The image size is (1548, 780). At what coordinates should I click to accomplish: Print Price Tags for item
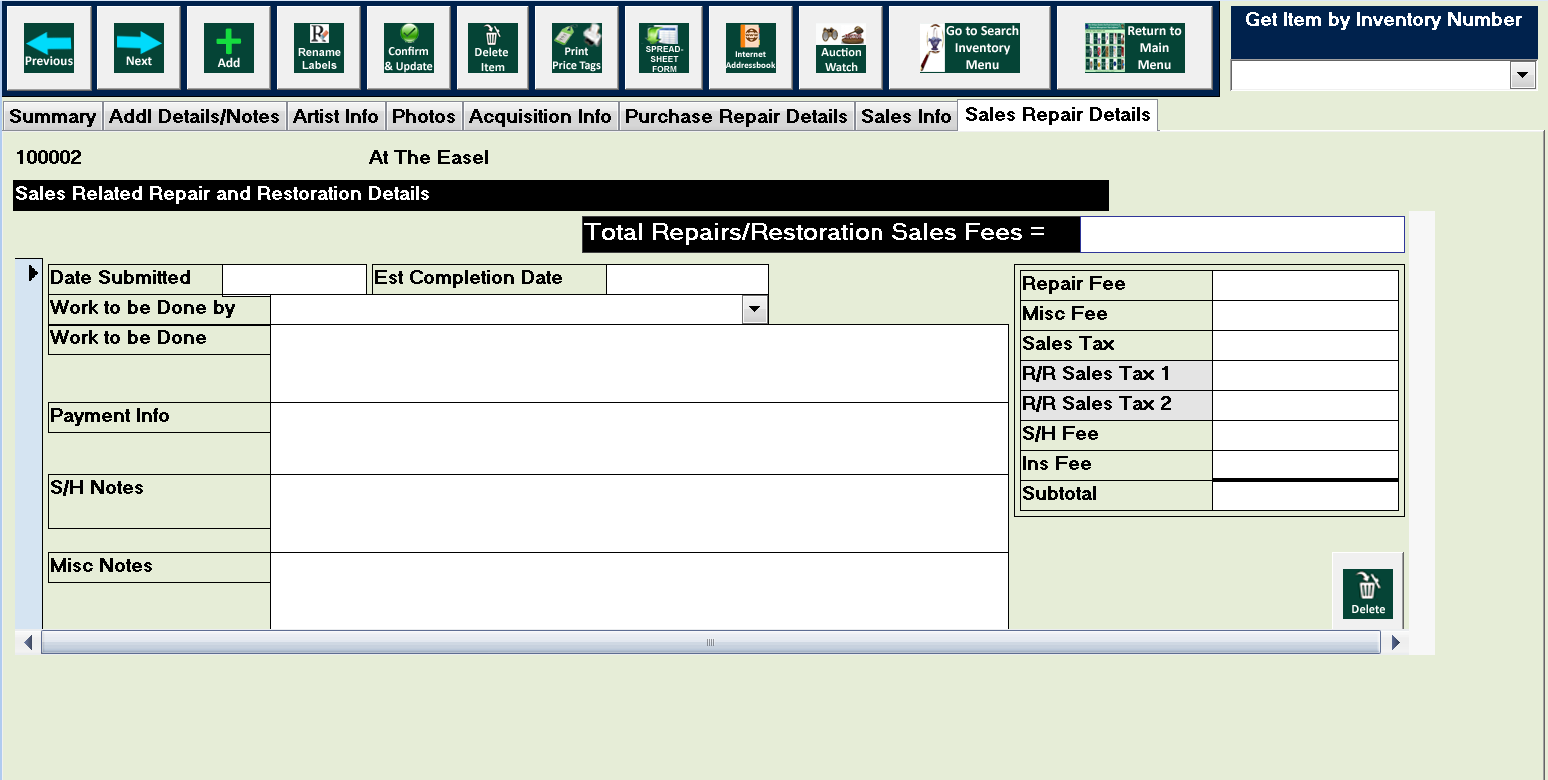click(576, 48)
